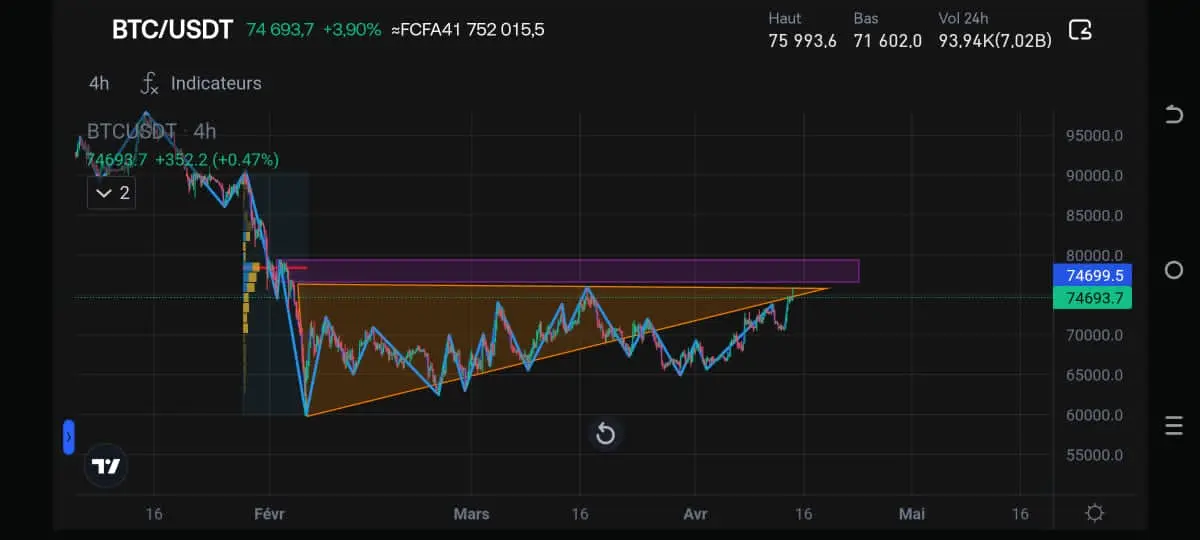Expand the indicators legend showing 2
Image resolution: width=1200 pixels, height=540 pixels.
pyautogui.click(x=111, y=192)
